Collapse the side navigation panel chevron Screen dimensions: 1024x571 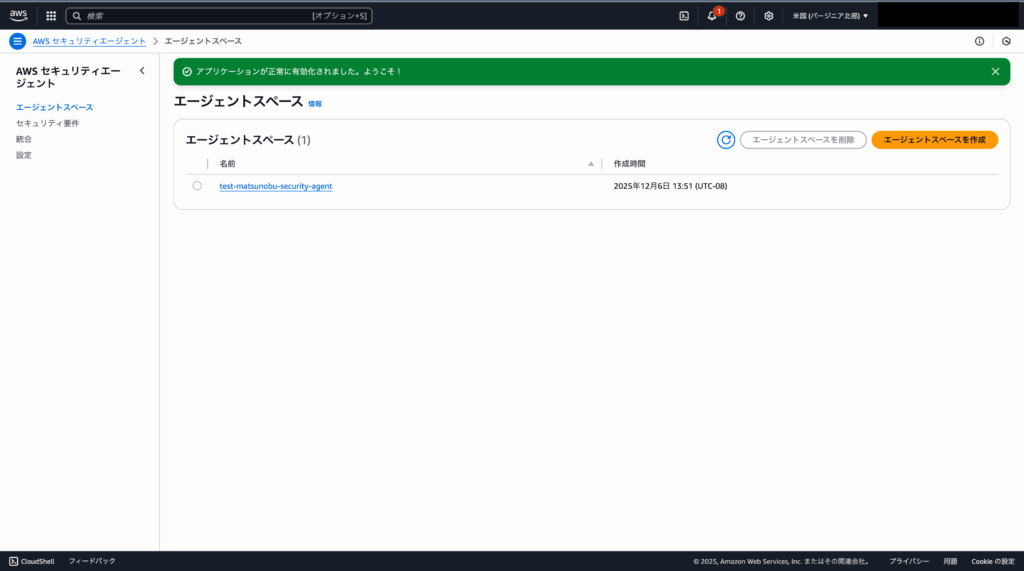pos(142,71)
